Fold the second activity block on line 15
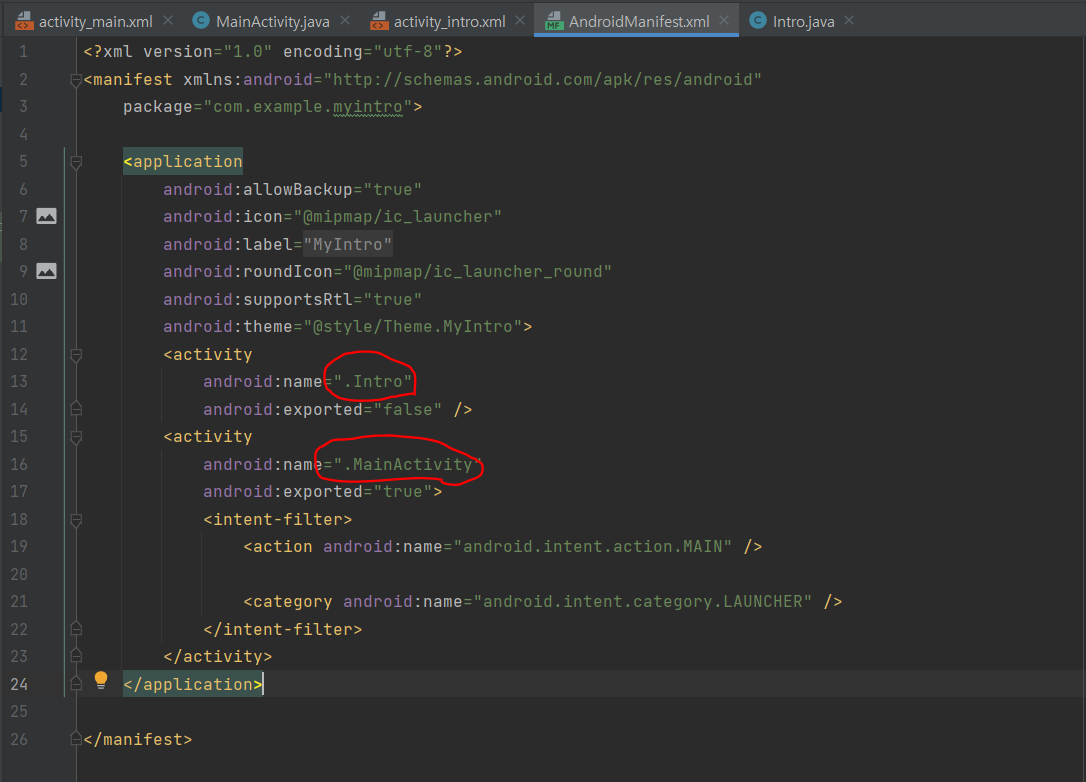This screenshot has height=782, width=1086. pos(76,437)
